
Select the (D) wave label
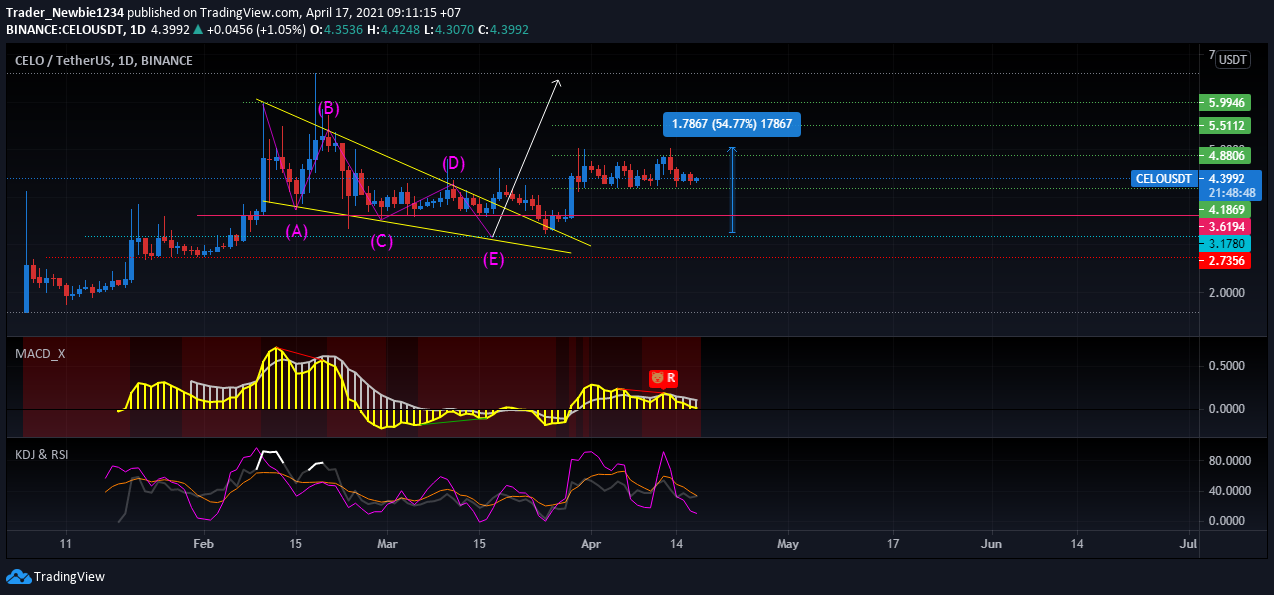pyautogui.click(x=453, y=163)
